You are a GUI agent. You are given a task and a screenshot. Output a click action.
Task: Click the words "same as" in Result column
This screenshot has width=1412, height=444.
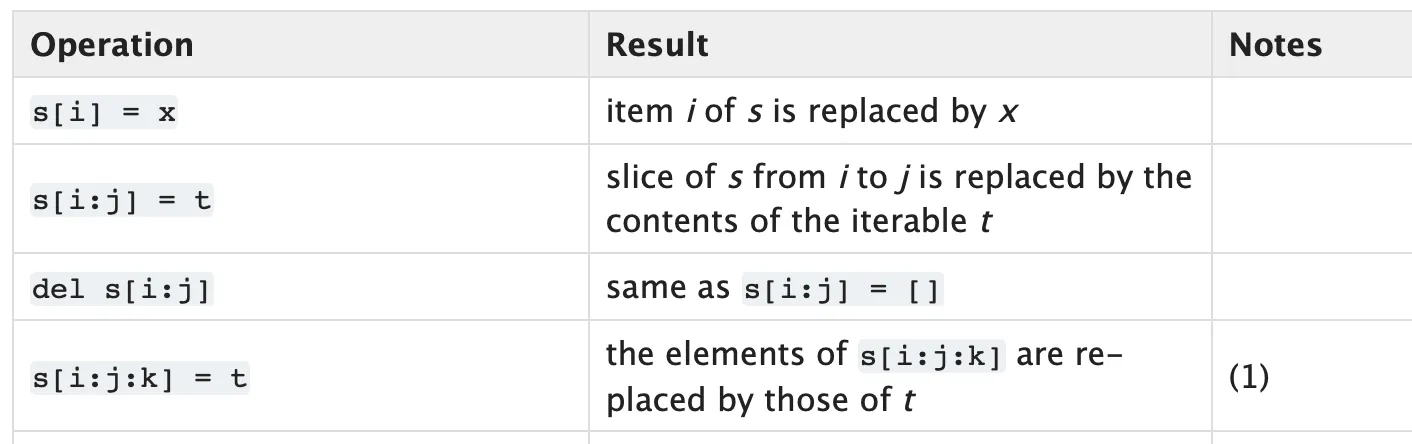coord(670,289)
